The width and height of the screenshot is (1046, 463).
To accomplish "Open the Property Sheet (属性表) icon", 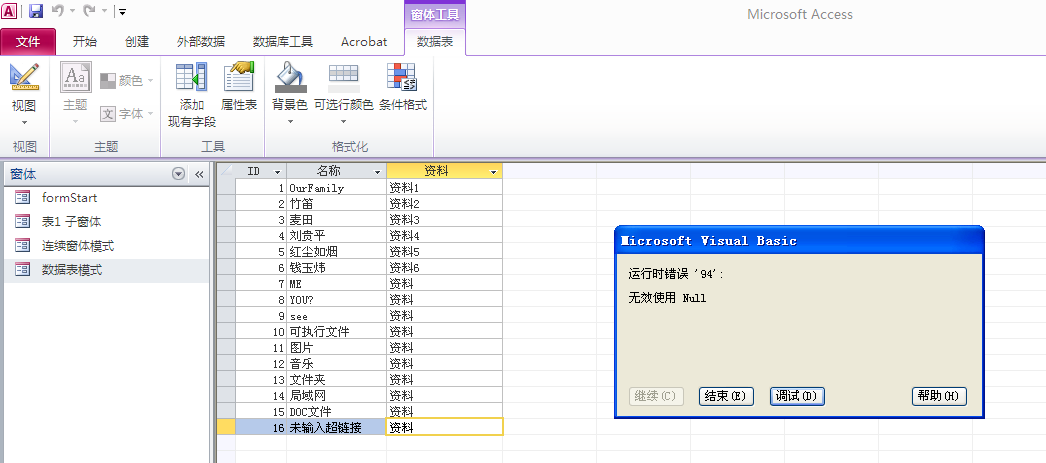I will point(239,78).
